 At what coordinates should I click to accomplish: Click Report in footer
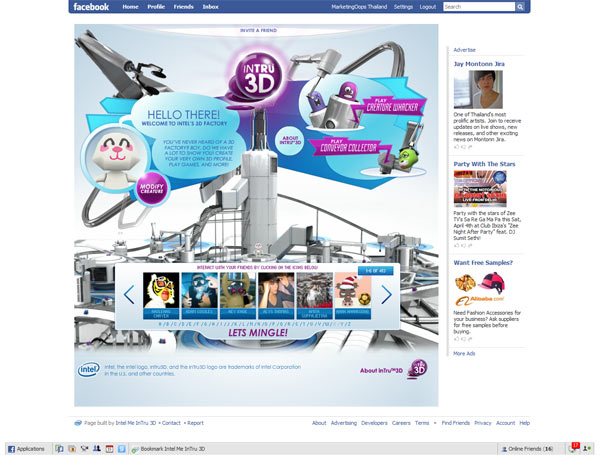pyautogui.click(x=196, y=423)
